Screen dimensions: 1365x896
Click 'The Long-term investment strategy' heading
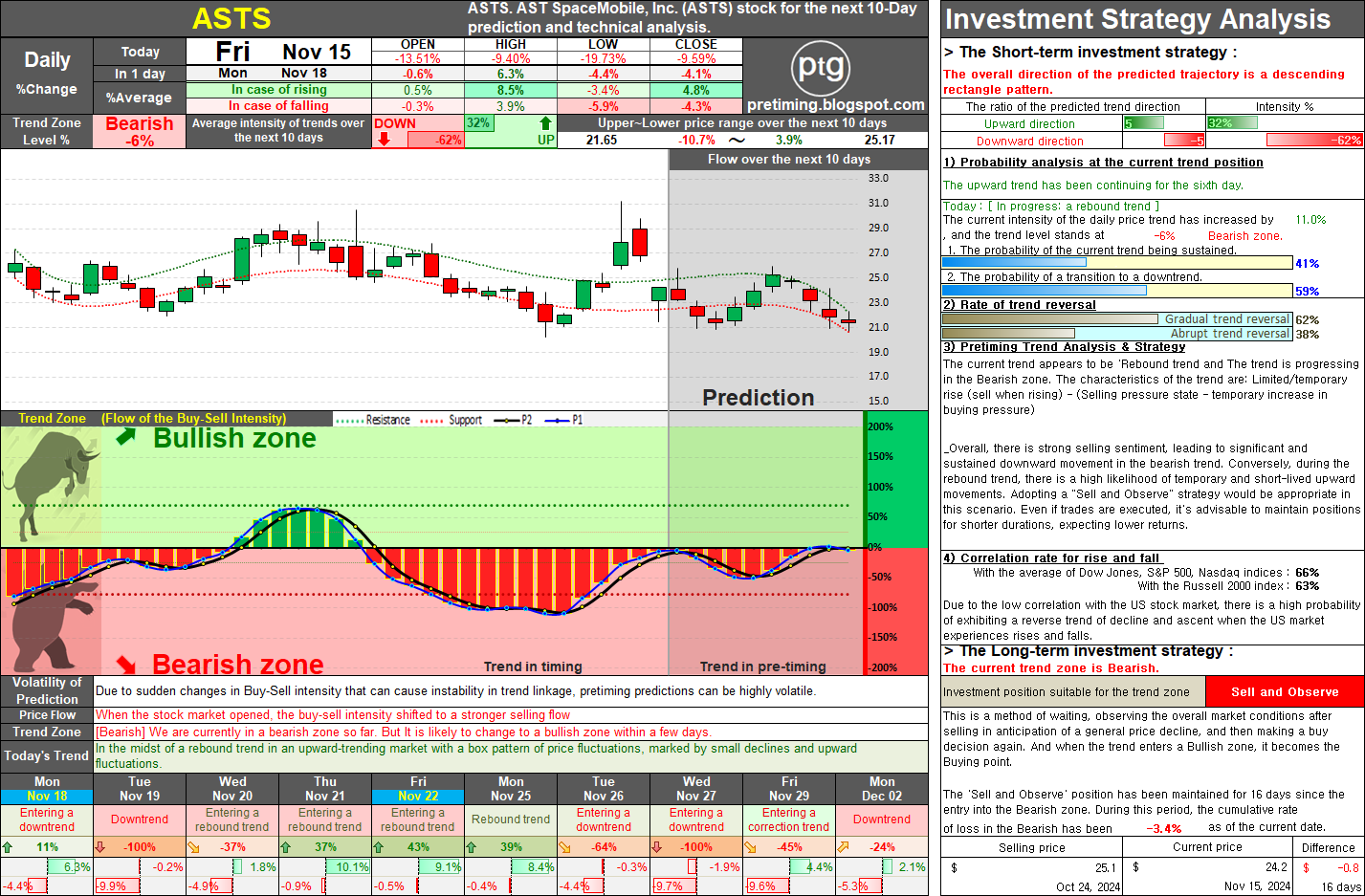pyautogui.click(x=1088, y=651)
